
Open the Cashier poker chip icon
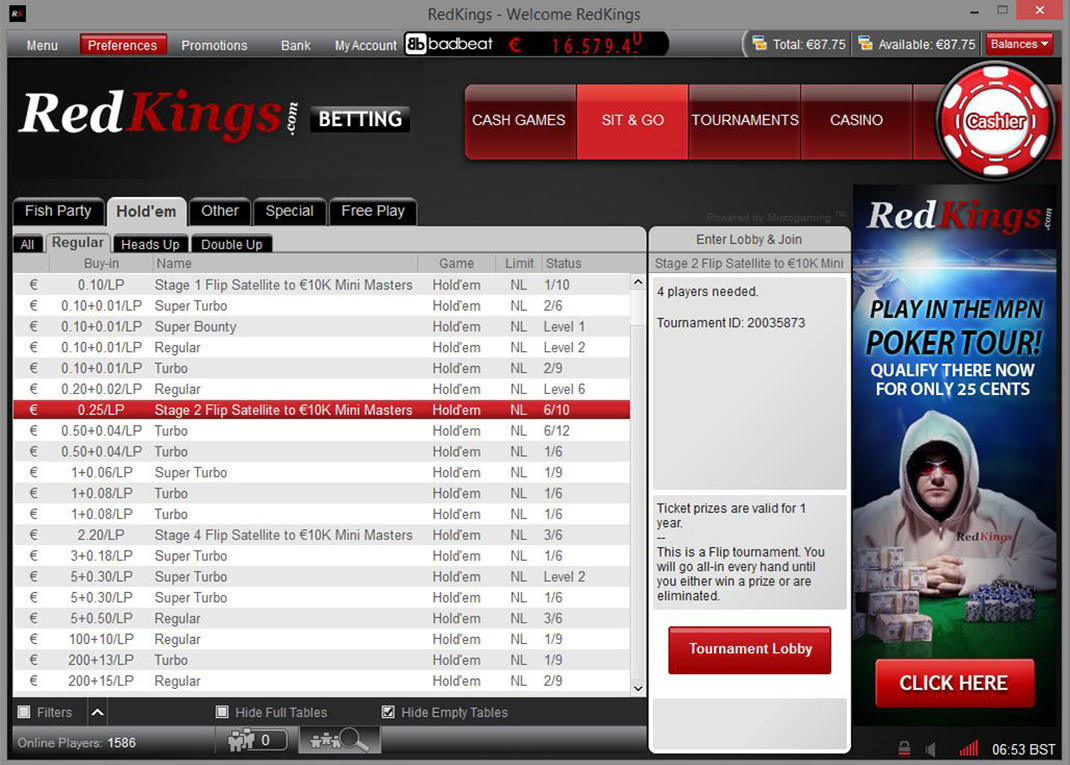click(995, 121)
